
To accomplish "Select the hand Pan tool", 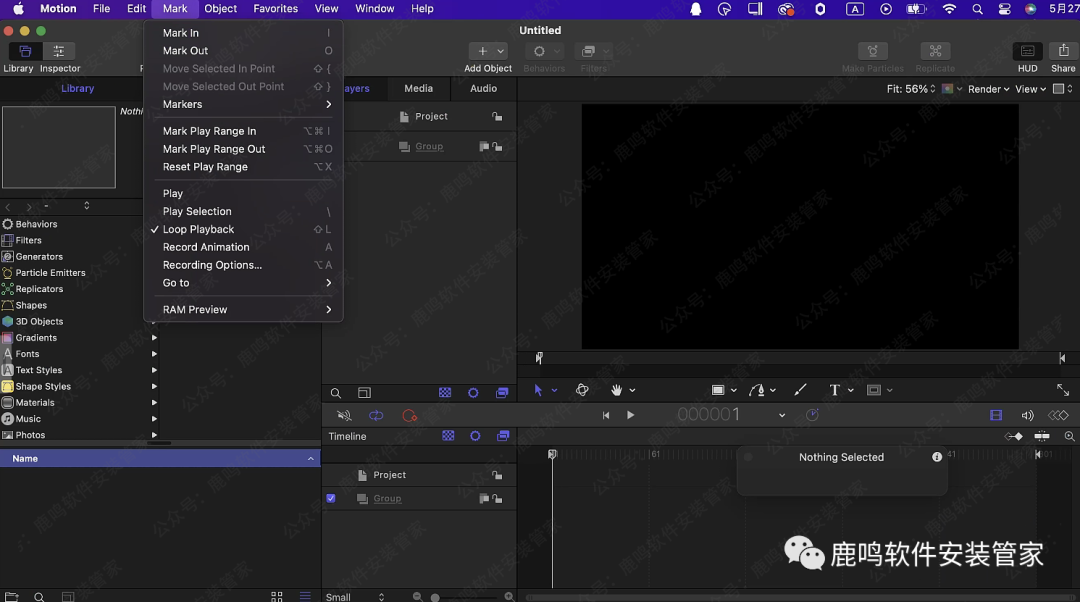I will point(617,390).
